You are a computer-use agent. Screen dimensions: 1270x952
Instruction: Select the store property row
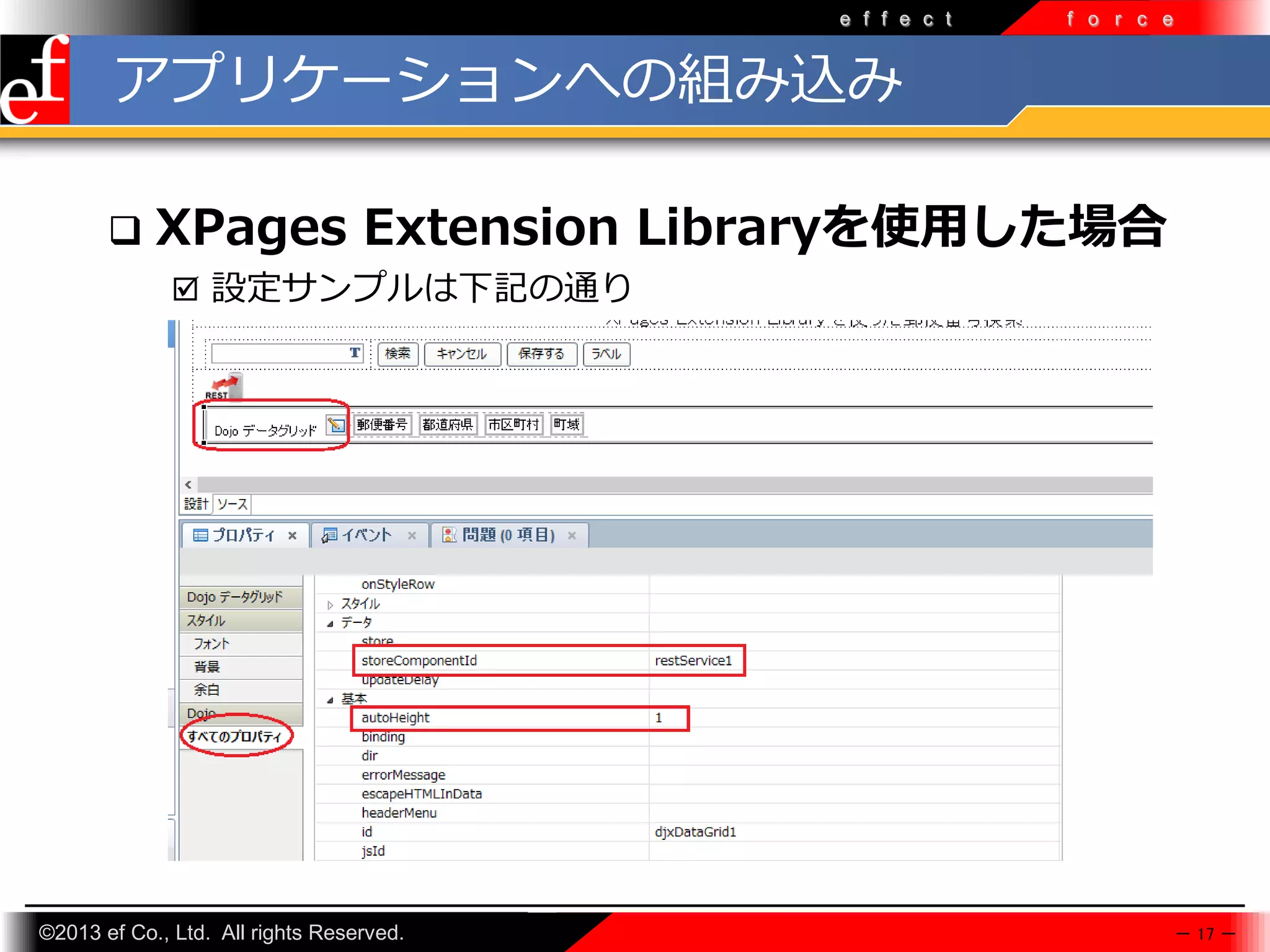coord(688,641)
